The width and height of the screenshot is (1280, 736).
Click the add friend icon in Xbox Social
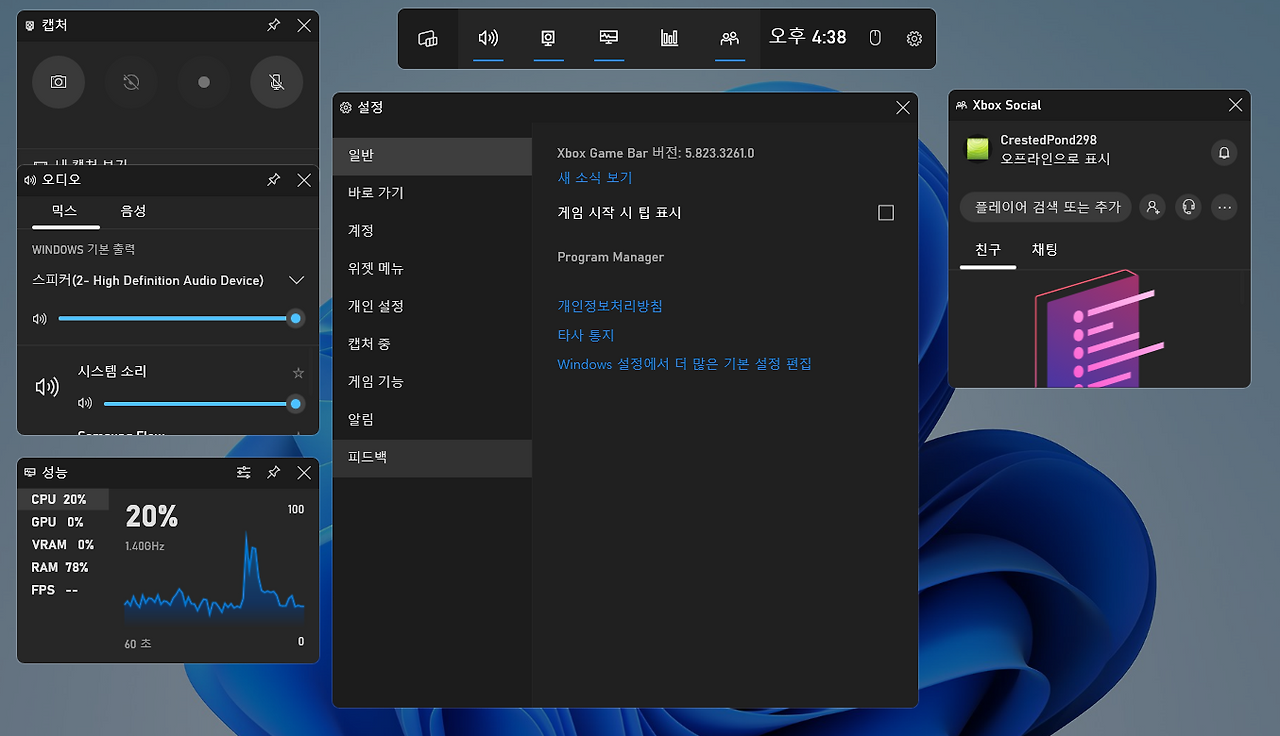(1153, 207)
